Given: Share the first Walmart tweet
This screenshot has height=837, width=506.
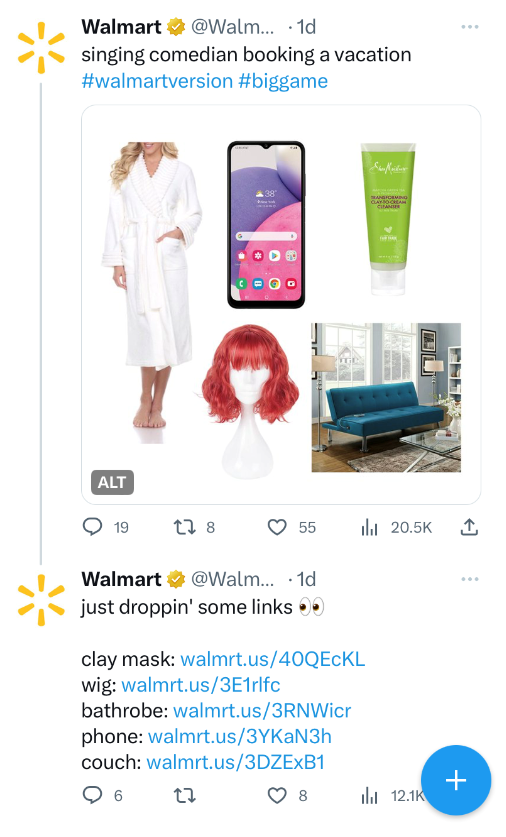Looking at the screenshot, I should point(469,527).
